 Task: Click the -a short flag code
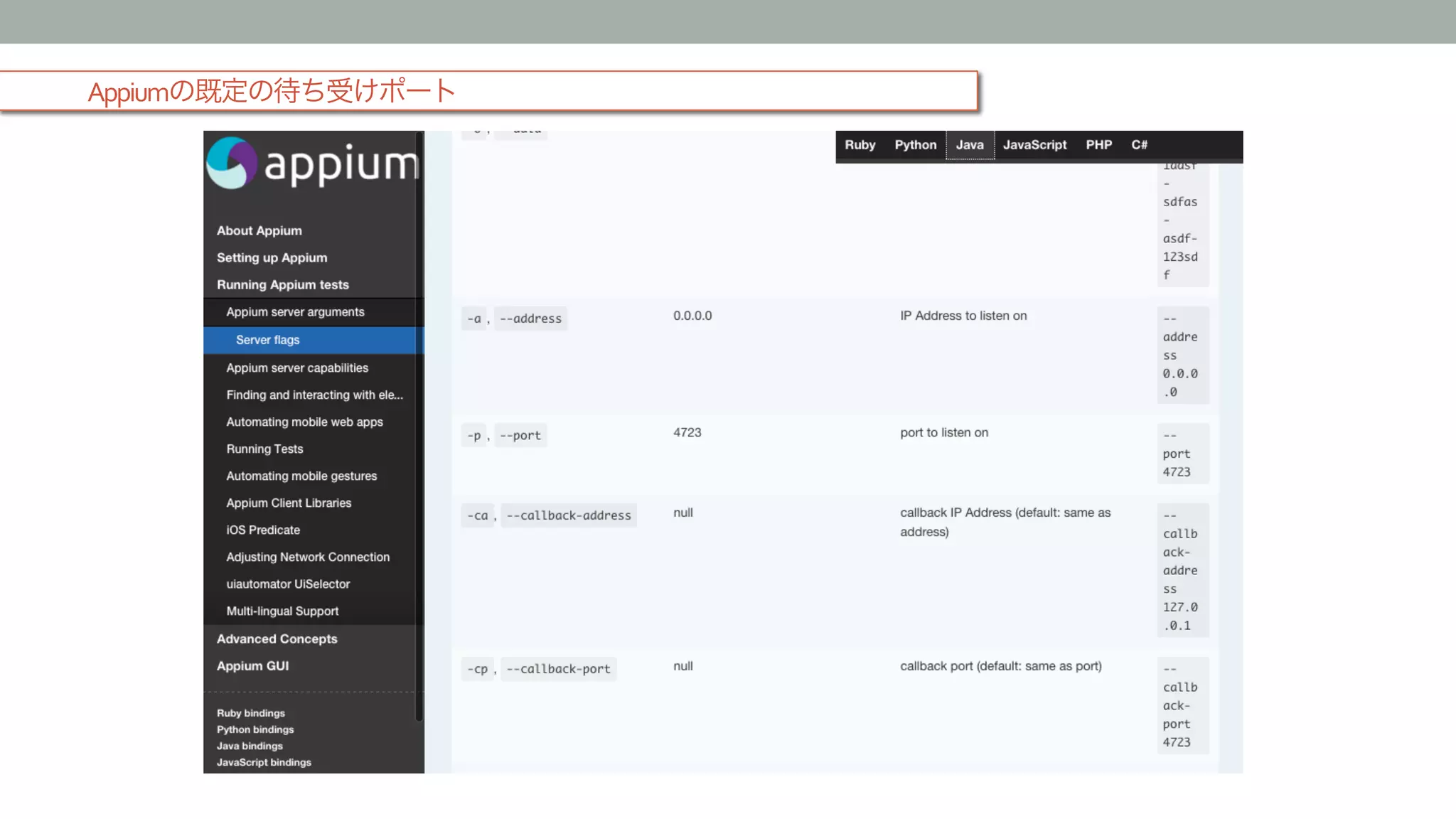tap(474, 318)
